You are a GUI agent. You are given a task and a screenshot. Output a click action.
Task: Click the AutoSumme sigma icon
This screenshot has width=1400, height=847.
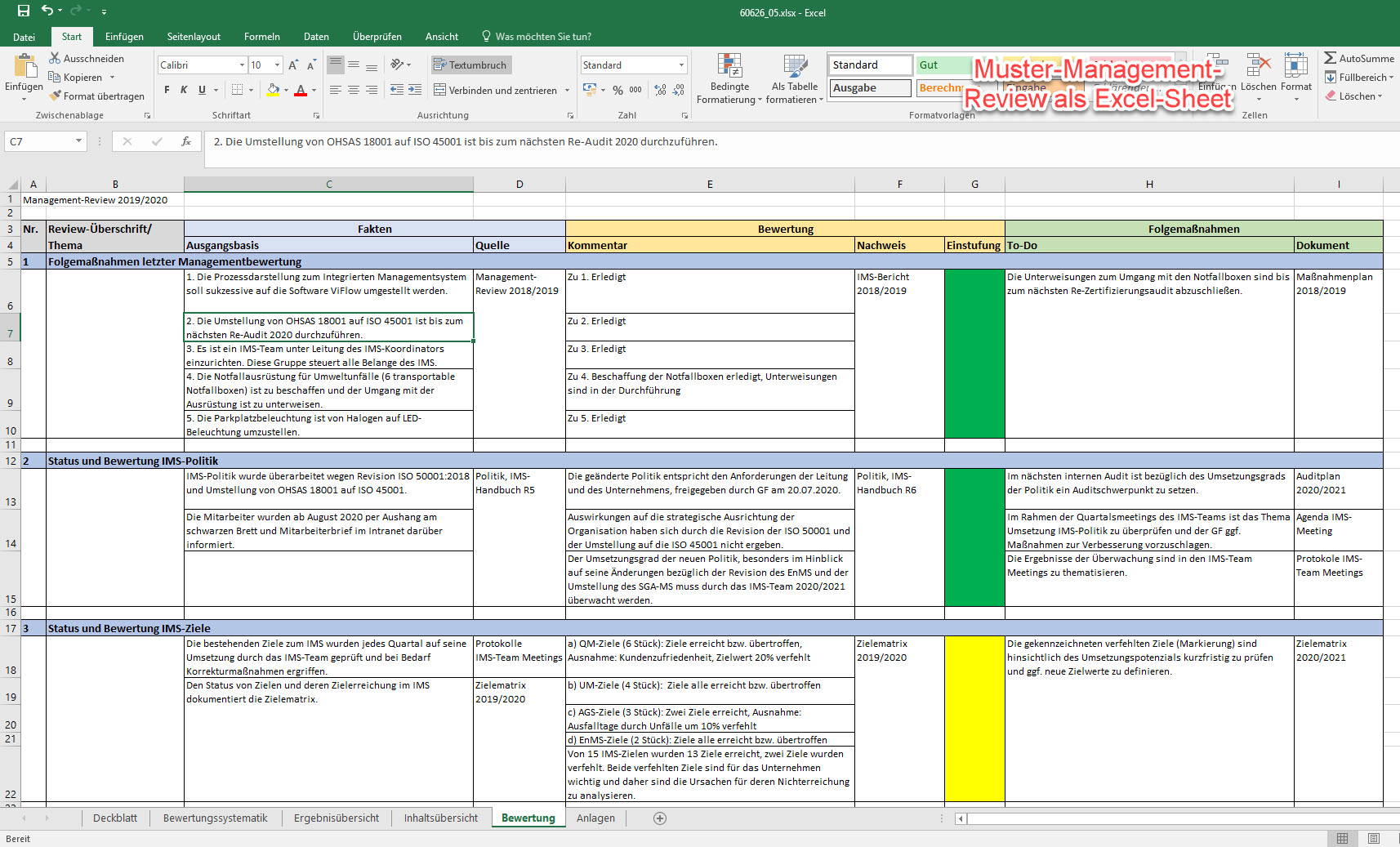pos(1331,58)
